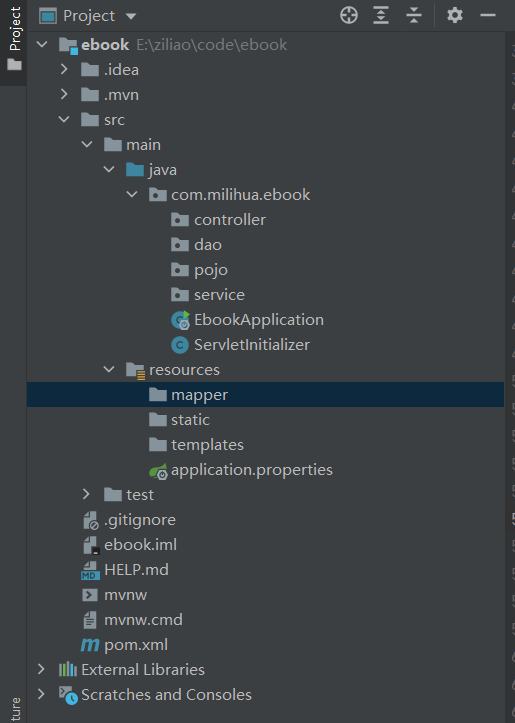This screenshot has height=723, width=515.
Task: Select the mvnw.cmd file
Action: click(x=143, y=620)
